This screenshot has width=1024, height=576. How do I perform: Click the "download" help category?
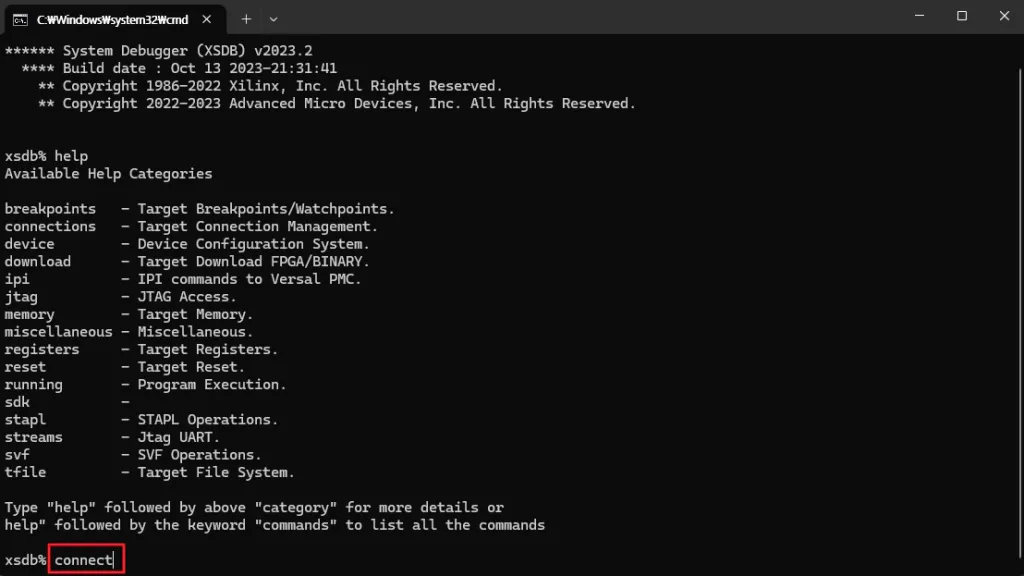click(x=38, y=261)
